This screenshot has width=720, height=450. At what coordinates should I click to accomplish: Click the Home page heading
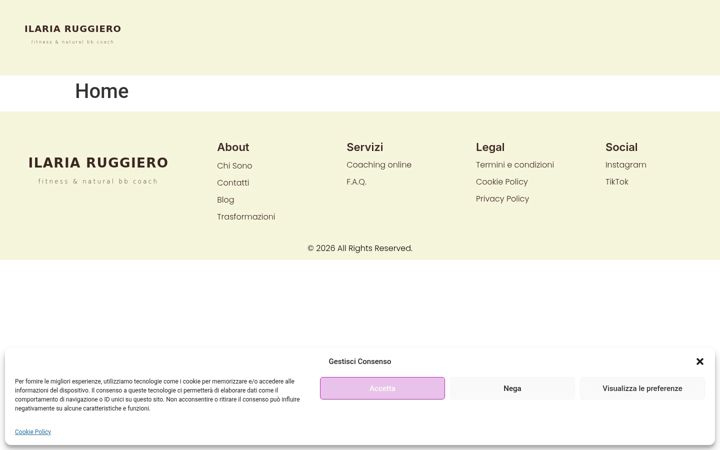(101, 91)
